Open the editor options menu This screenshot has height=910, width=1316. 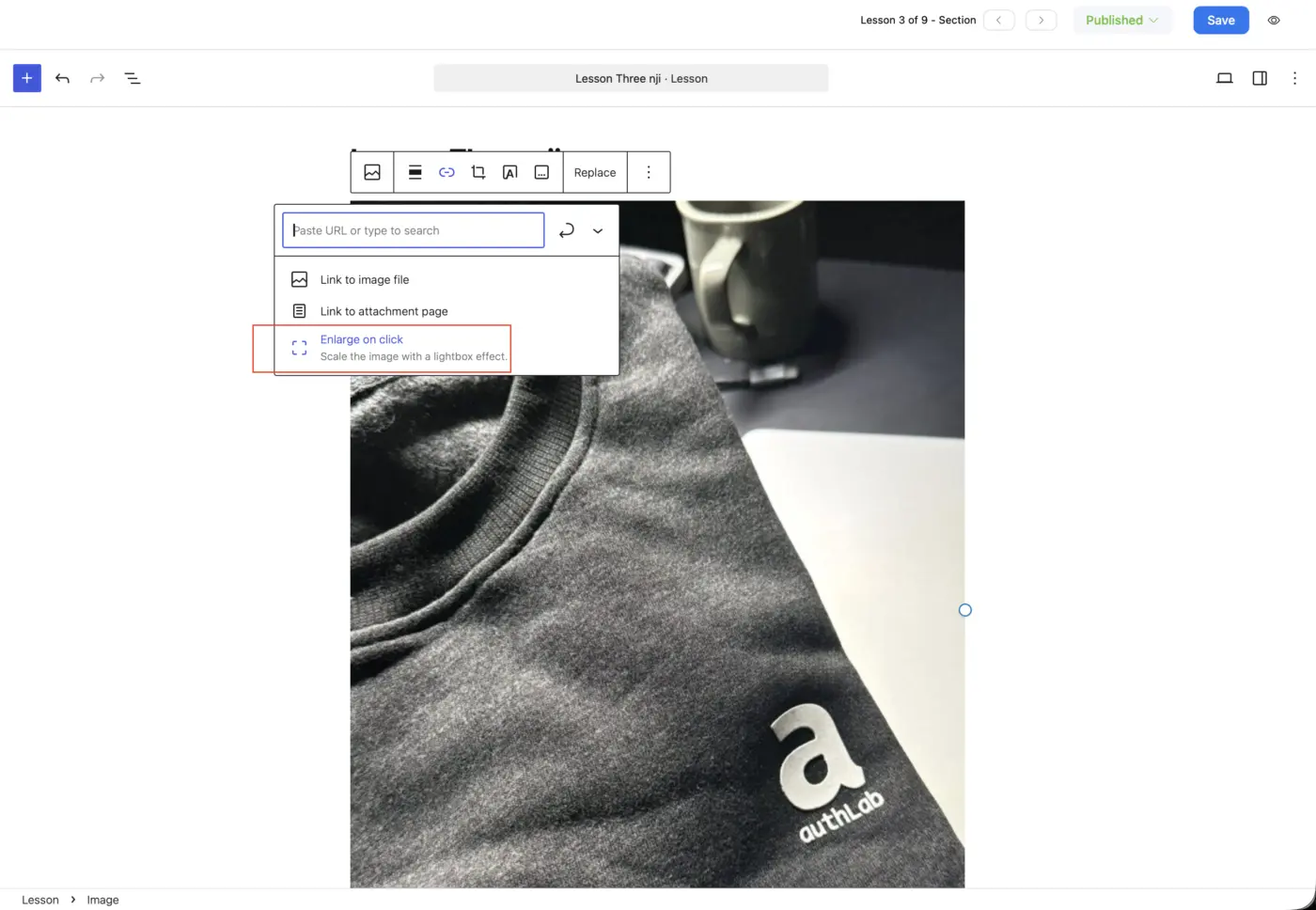[x=1294, y=78]
